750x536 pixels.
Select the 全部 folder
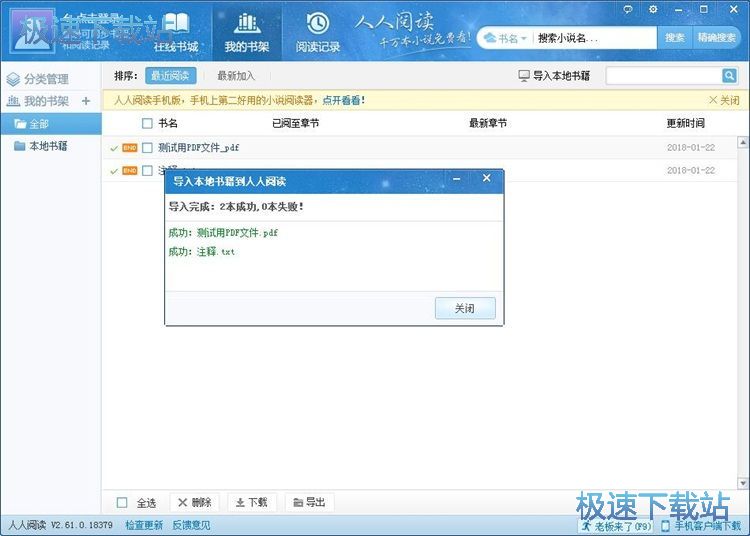coord(51,124)
